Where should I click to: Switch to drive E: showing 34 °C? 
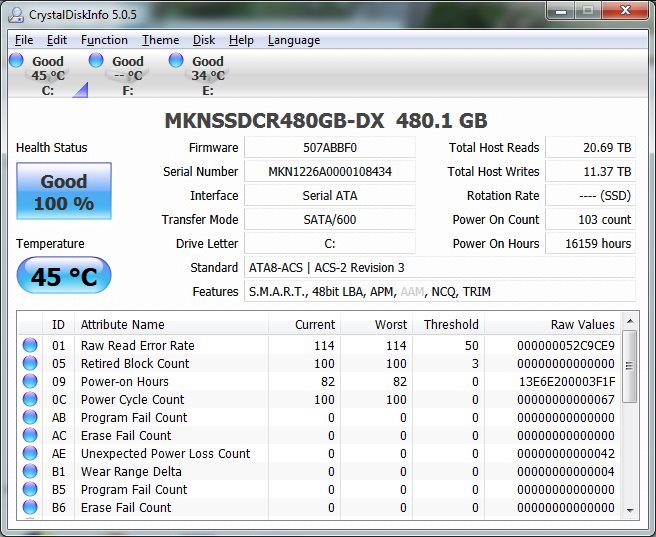[x=208, y=76]
